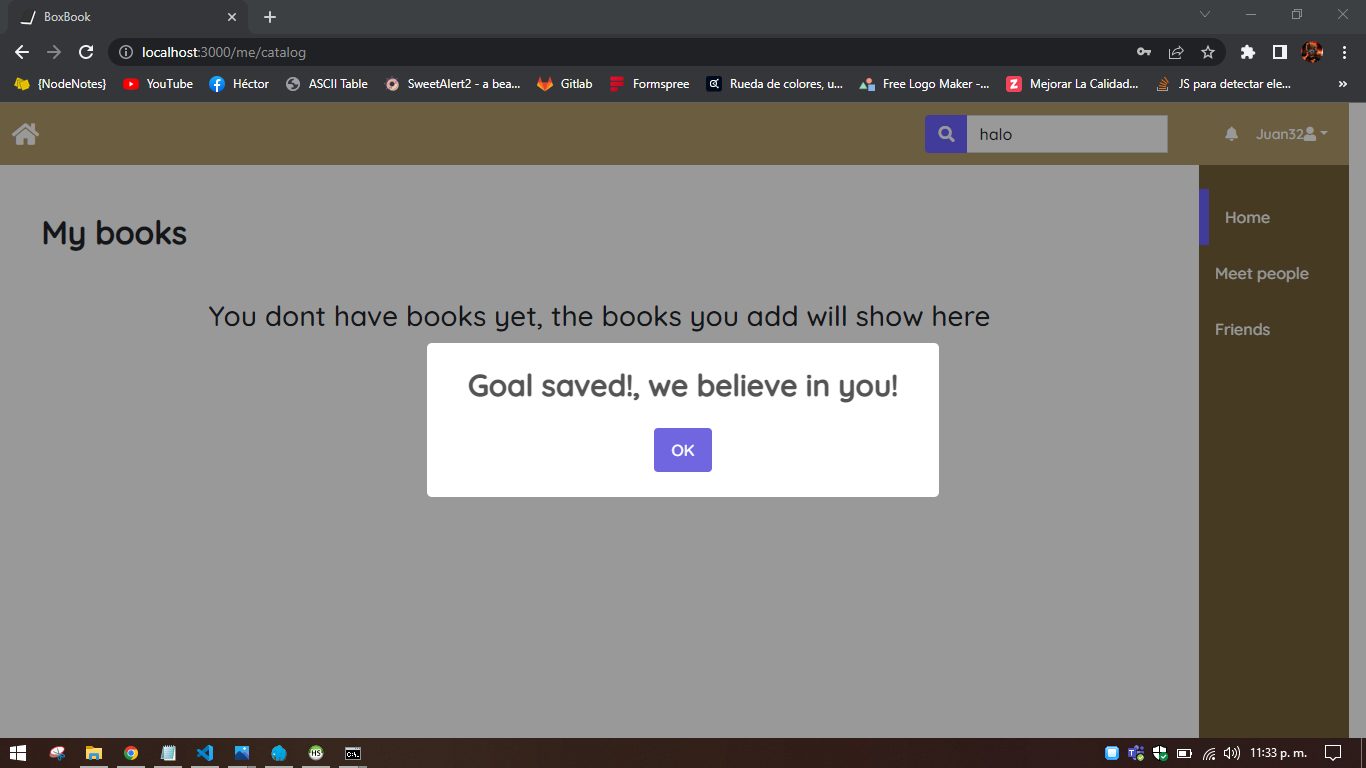Viewport: 1366px width, 768px height.
Task: Open the Formspree bookmark
Action: (x=650, y=84)
